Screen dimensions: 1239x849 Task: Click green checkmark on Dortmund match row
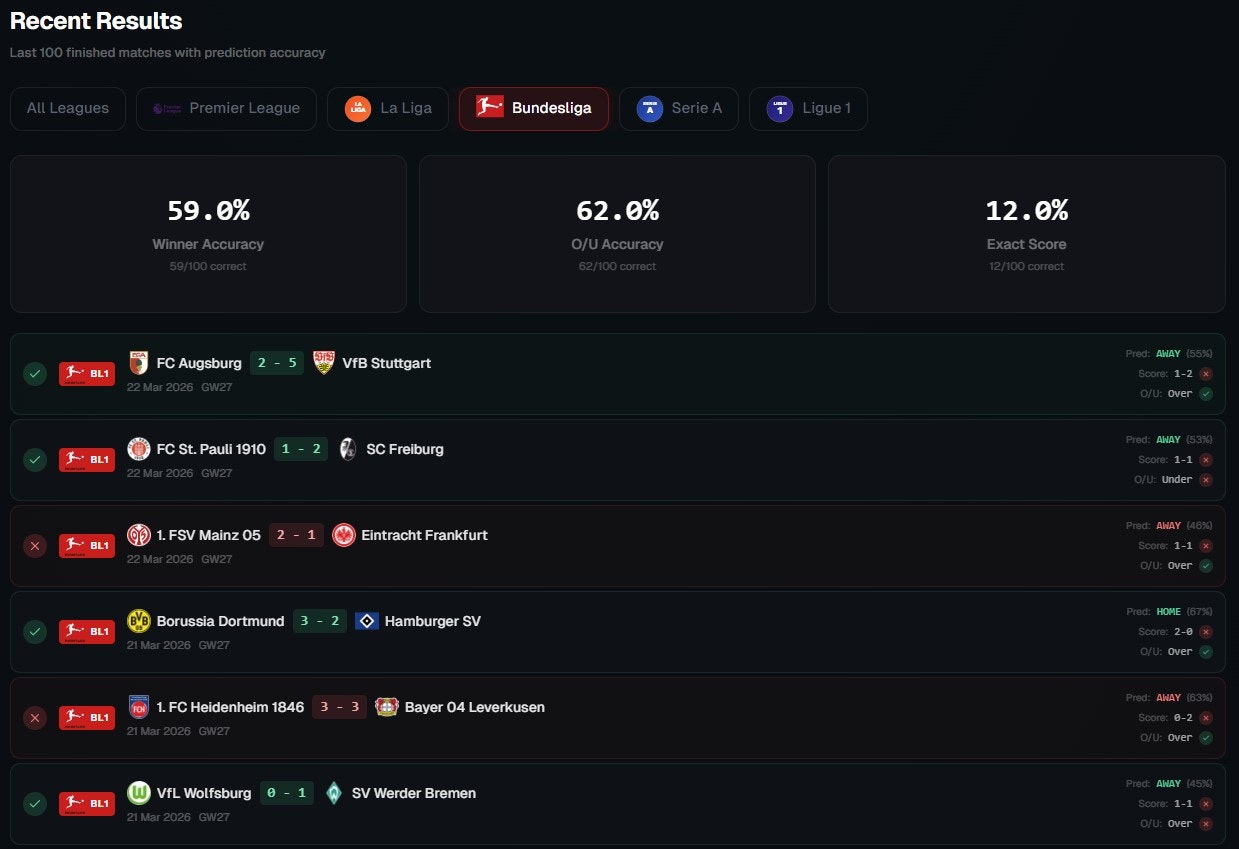tap(35, 632)
